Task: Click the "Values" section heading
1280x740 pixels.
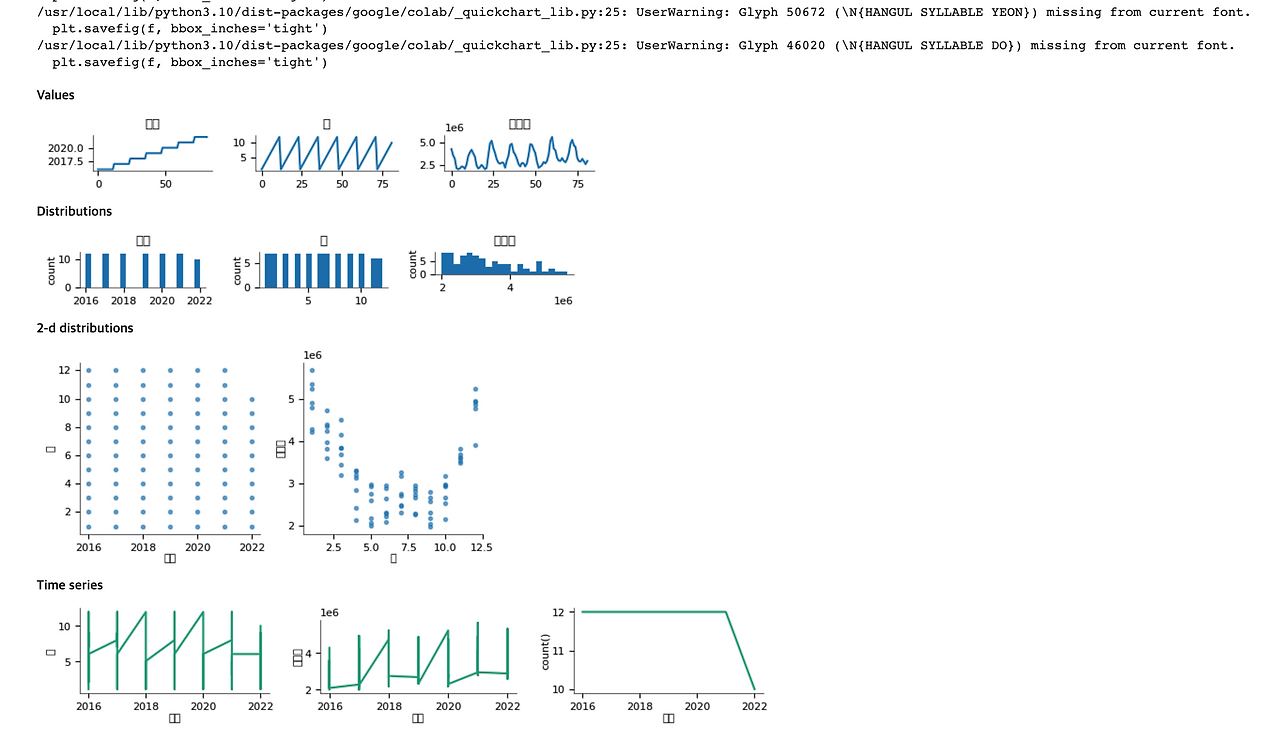Action: click(x=56, y=95)
